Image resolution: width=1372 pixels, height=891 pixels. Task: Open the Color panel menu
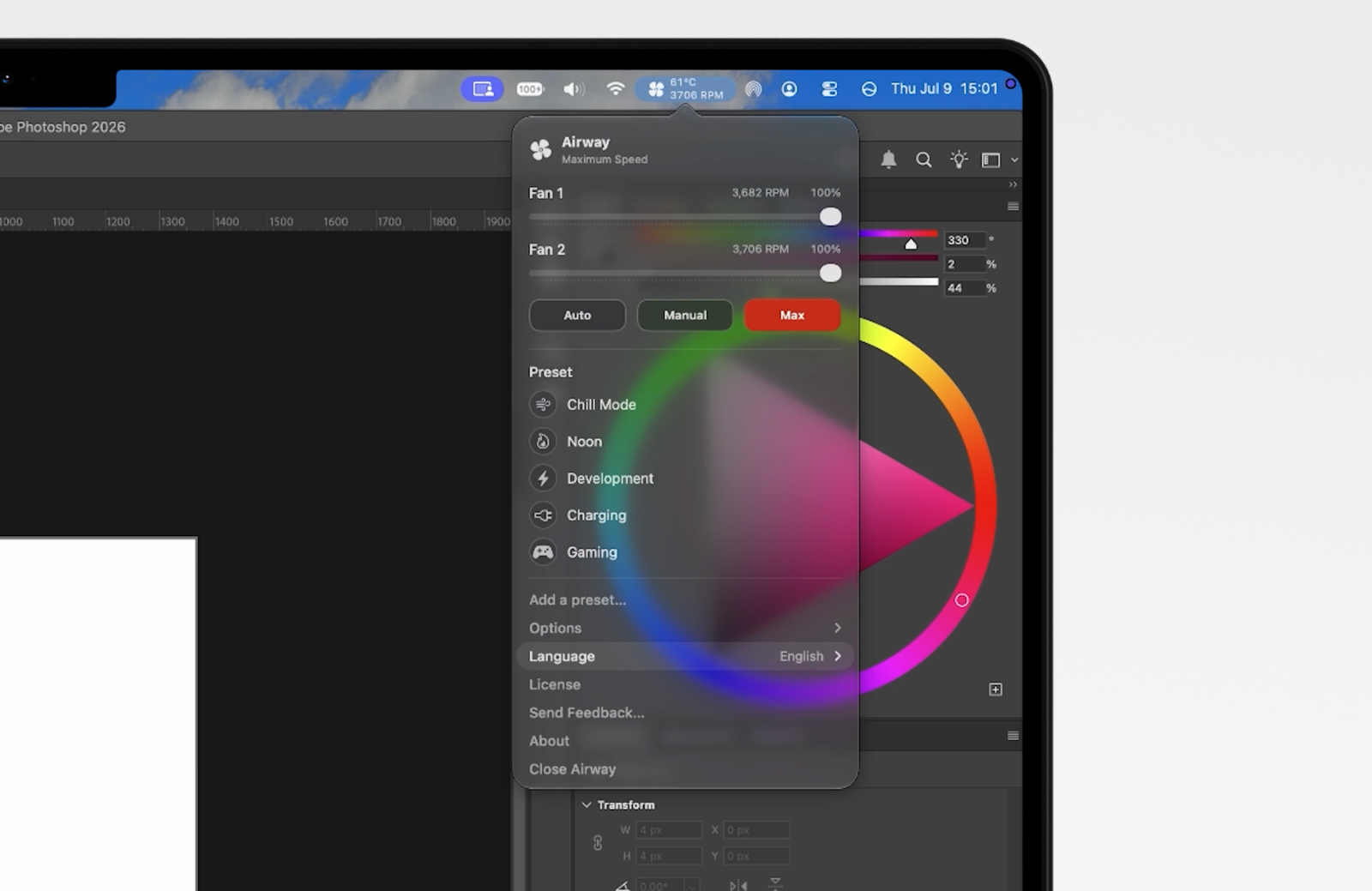click(x=1013, y=207)
